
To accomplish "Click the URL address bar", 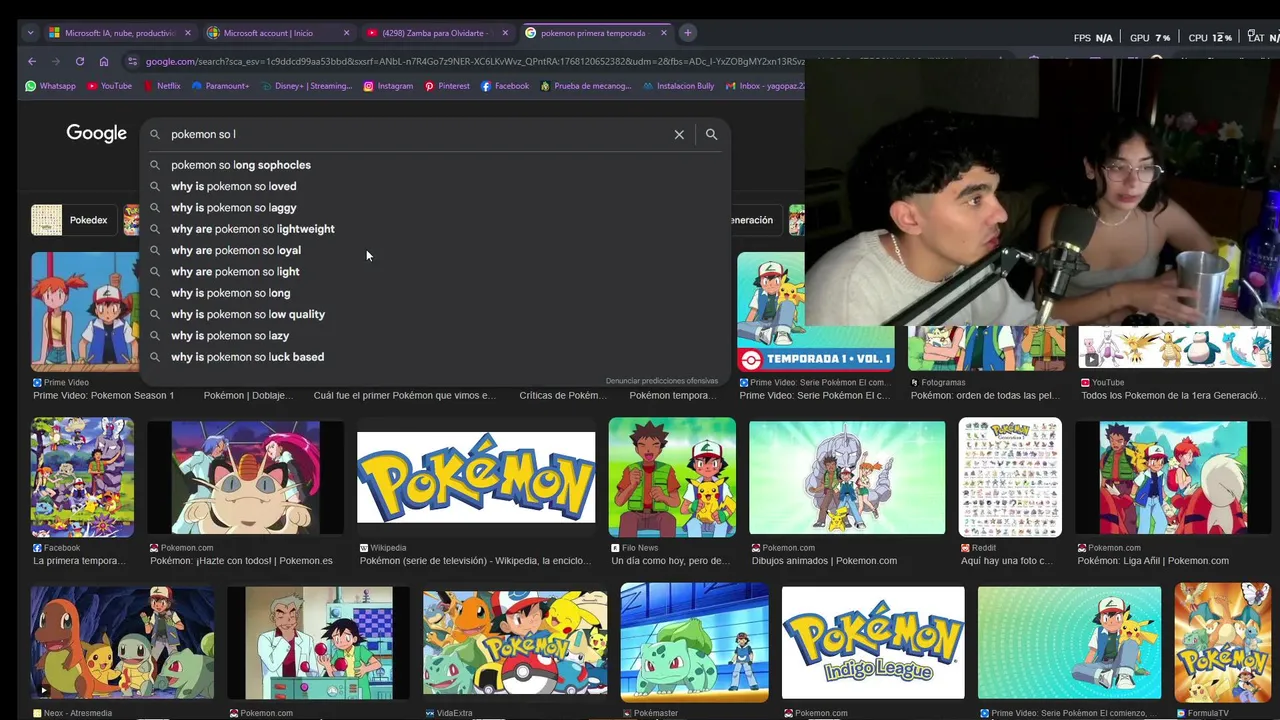I will (x=474, y=61).
